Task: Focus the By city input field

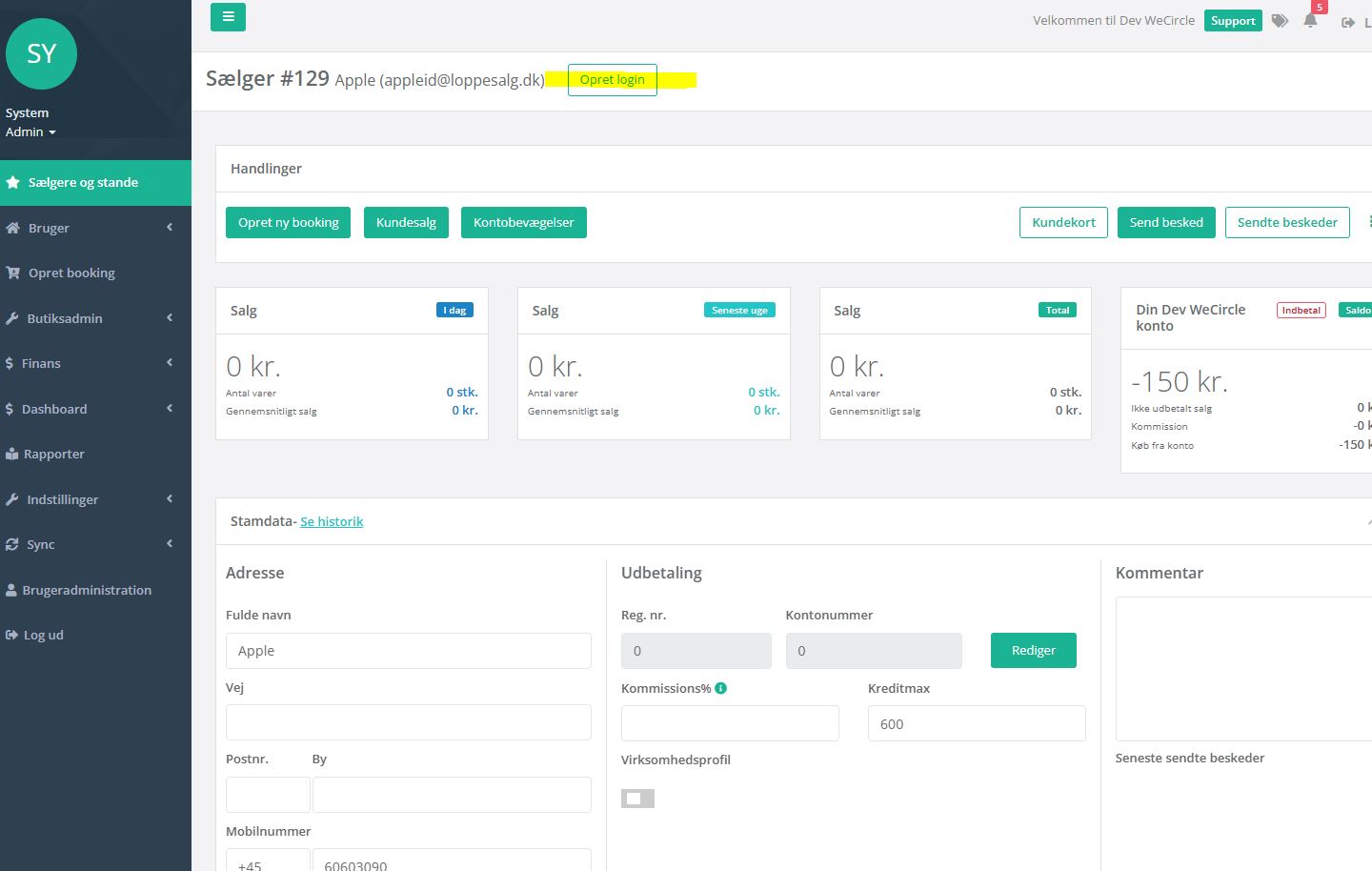Action: coord(452,795)
